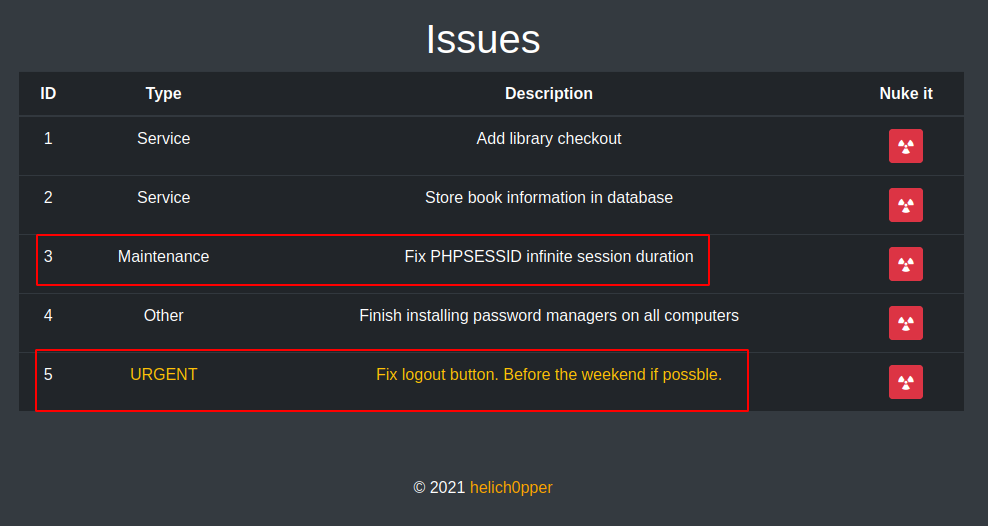Select the Issues page heading
Image resolution: width=988 pixels, height=526 pixels.
(x=483, y=39)
